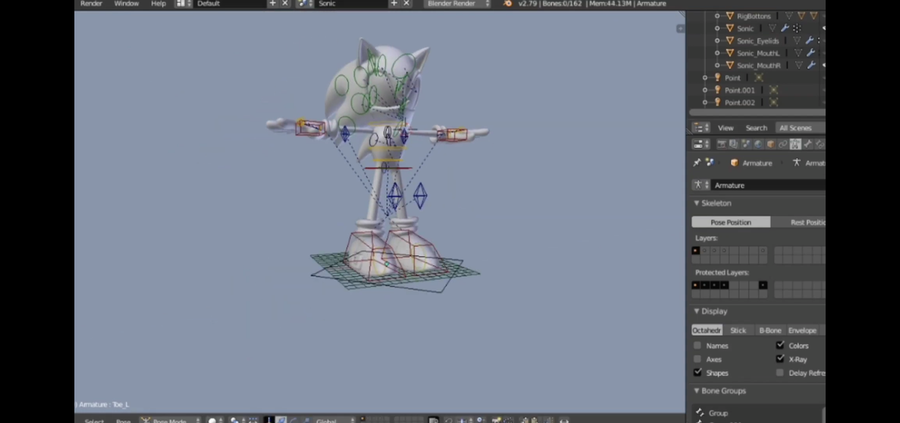Viewport: 900px width, 423px height.
Task: Toggle the first armature layer button
Action: click(x=696, y=250)
